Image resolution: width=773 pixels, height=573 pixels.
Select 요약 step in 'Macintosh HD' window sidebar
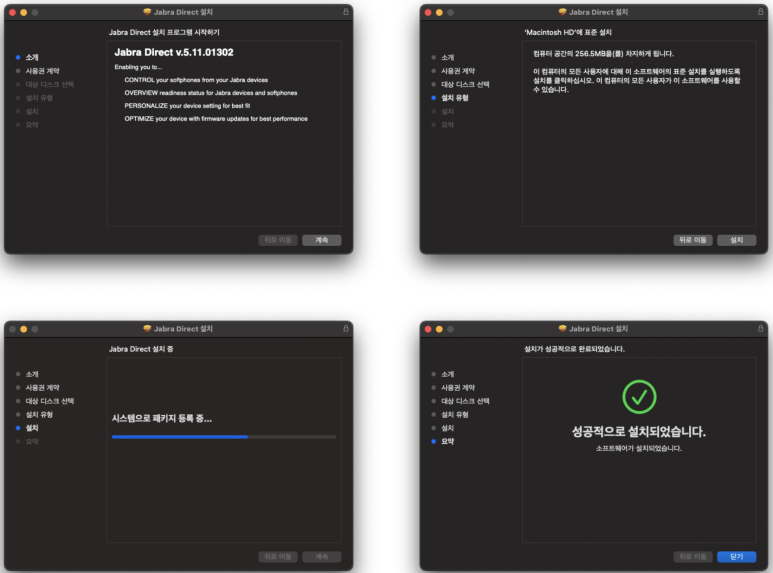448,125
